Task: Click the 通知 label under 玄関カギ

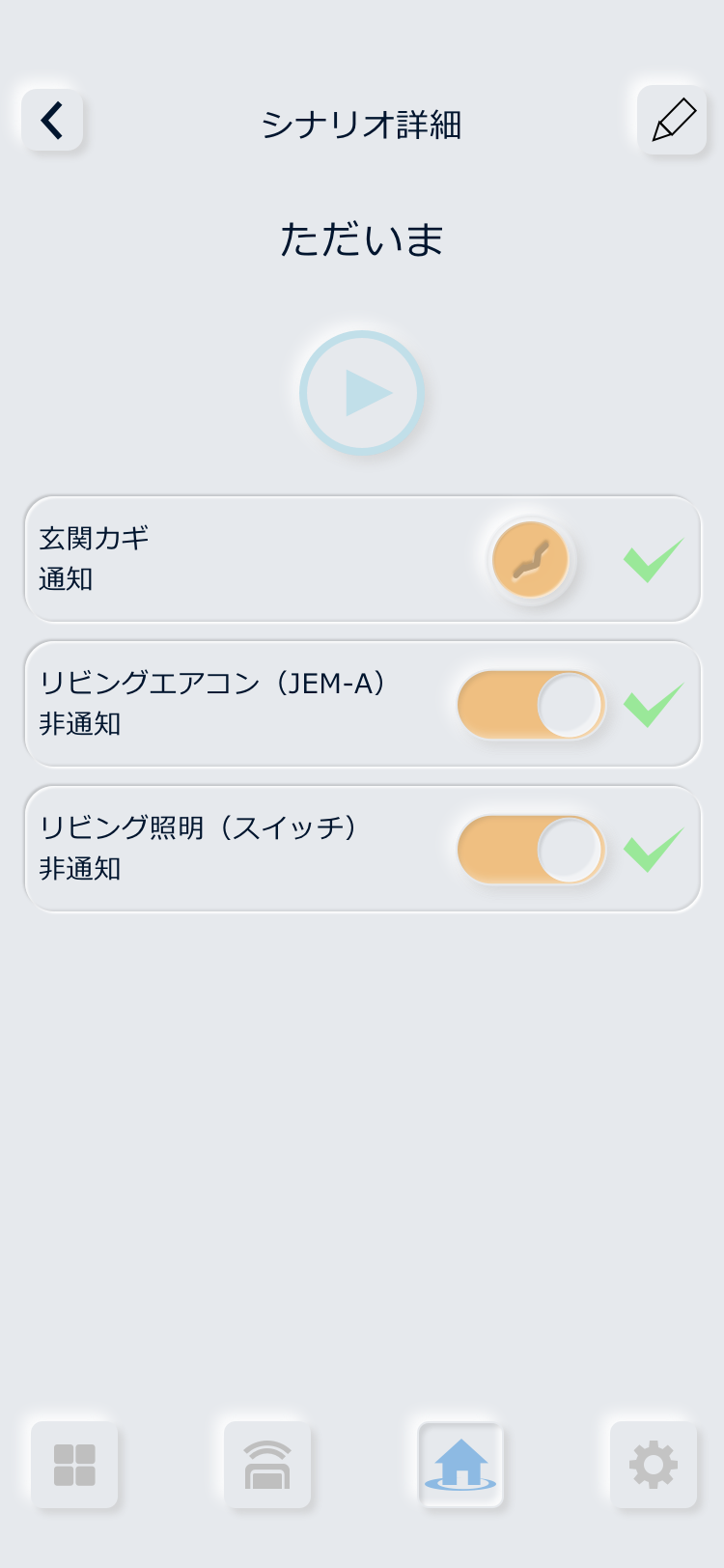Action: [x=66, y=579]
